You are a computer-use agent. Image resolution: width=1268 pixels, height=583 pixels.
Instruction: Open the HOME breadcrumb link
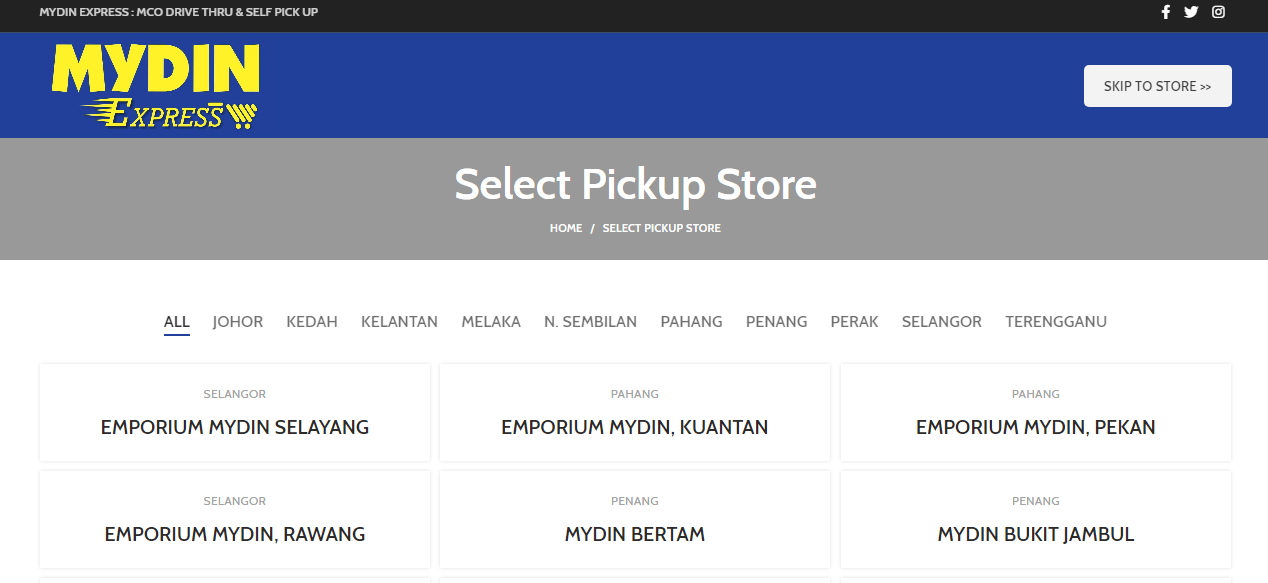tap(566, 227)
